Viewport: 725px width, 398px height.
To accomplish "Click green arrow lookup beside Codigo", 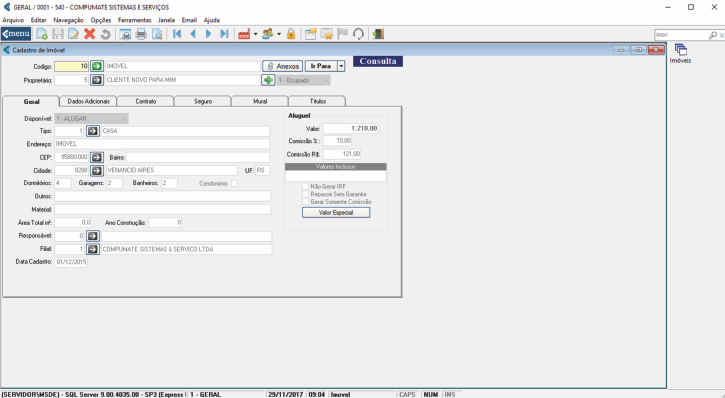I will tap(96, 67).
